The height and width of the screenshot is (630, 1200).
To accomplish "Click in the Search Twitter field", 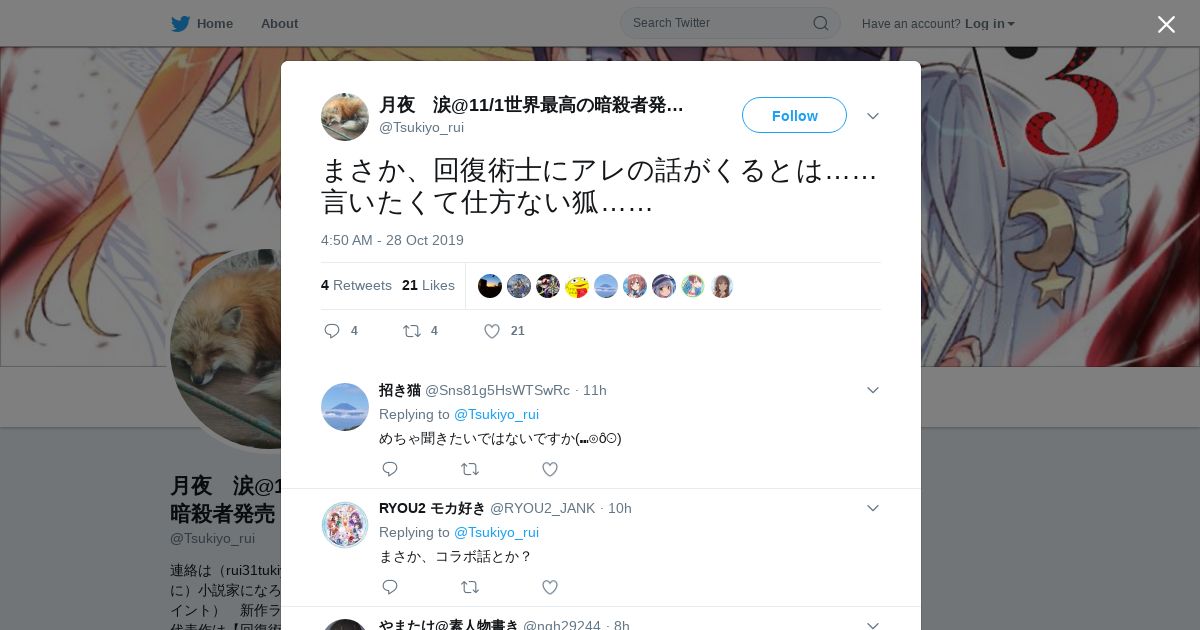I will click(x=720, y=23).
